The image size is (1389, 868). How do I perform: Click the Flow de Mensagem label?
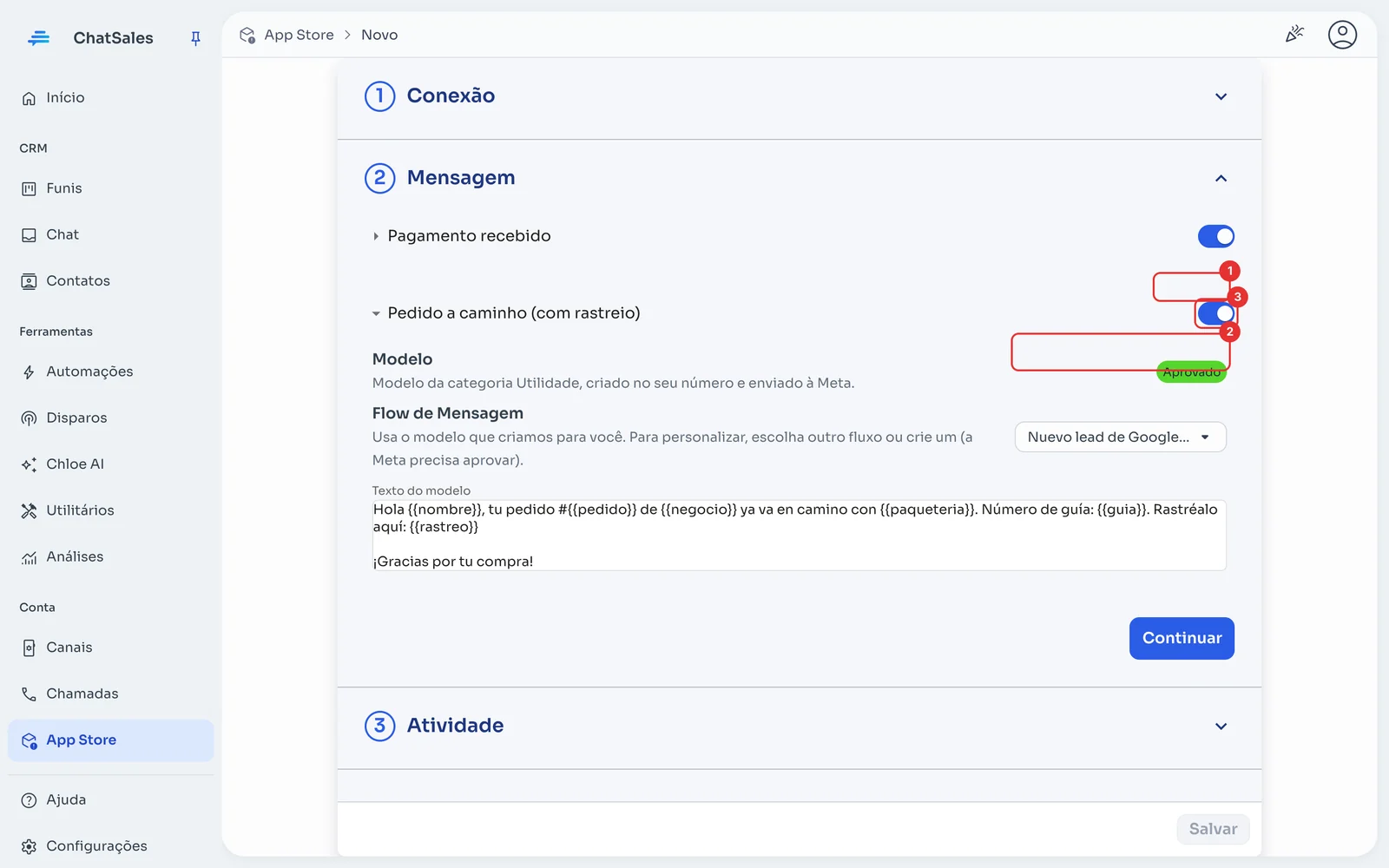point(448,413)
